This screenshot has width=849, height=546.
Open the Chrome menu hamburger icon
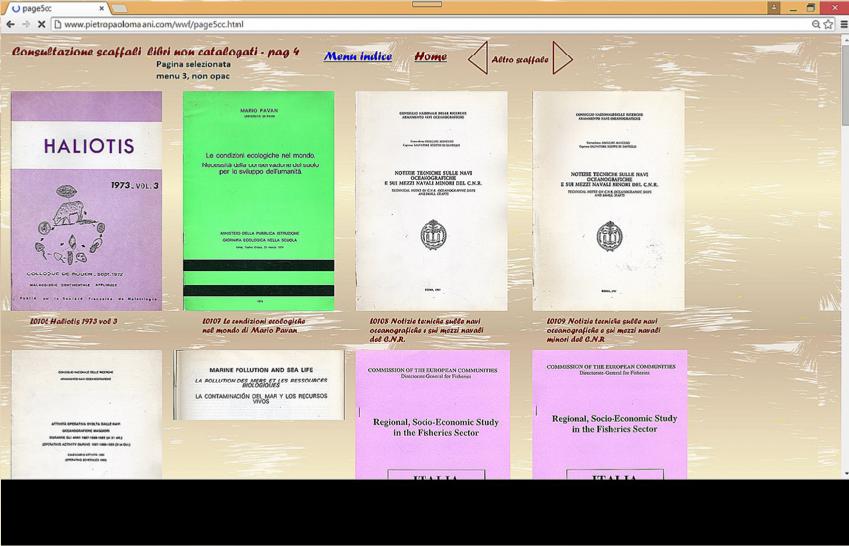(844, 24)
